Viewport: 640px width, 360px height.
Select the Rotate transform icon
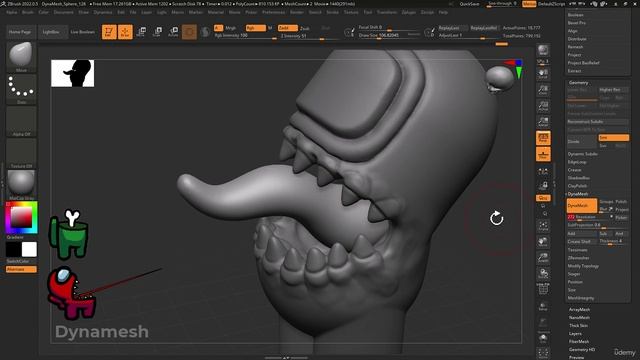pos(173,32)
